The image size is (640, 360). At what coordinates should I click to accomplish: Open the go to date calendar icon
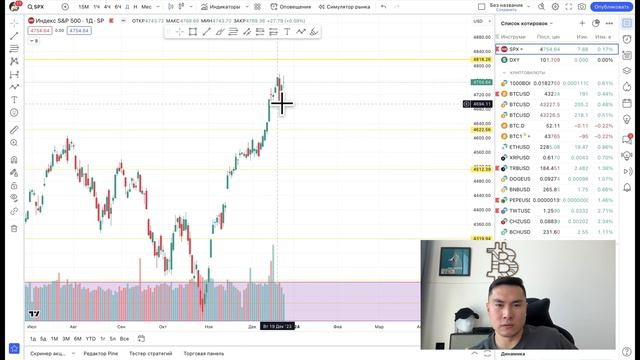click(141, 338)
